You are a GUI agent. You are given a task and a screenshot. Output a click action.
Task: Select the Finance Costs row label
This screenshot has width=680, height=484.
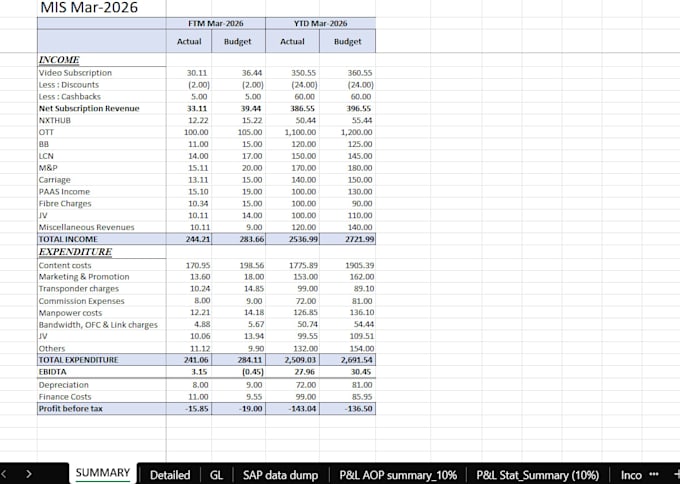point(65,396)
